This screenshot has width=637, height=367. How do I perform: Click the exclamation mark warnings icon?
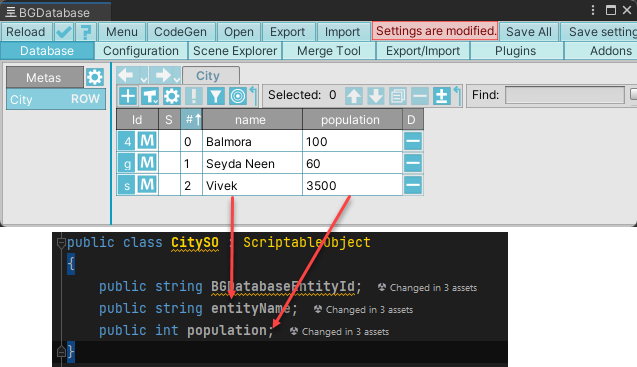click(x=193, y=96)
